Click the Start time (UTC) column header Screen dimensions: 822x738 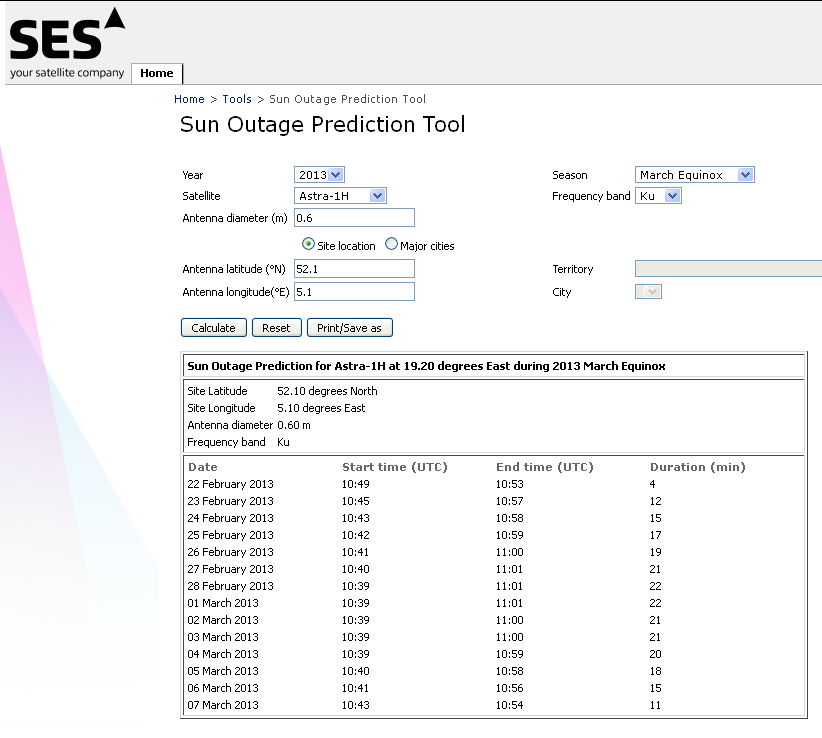coord(395,467)
